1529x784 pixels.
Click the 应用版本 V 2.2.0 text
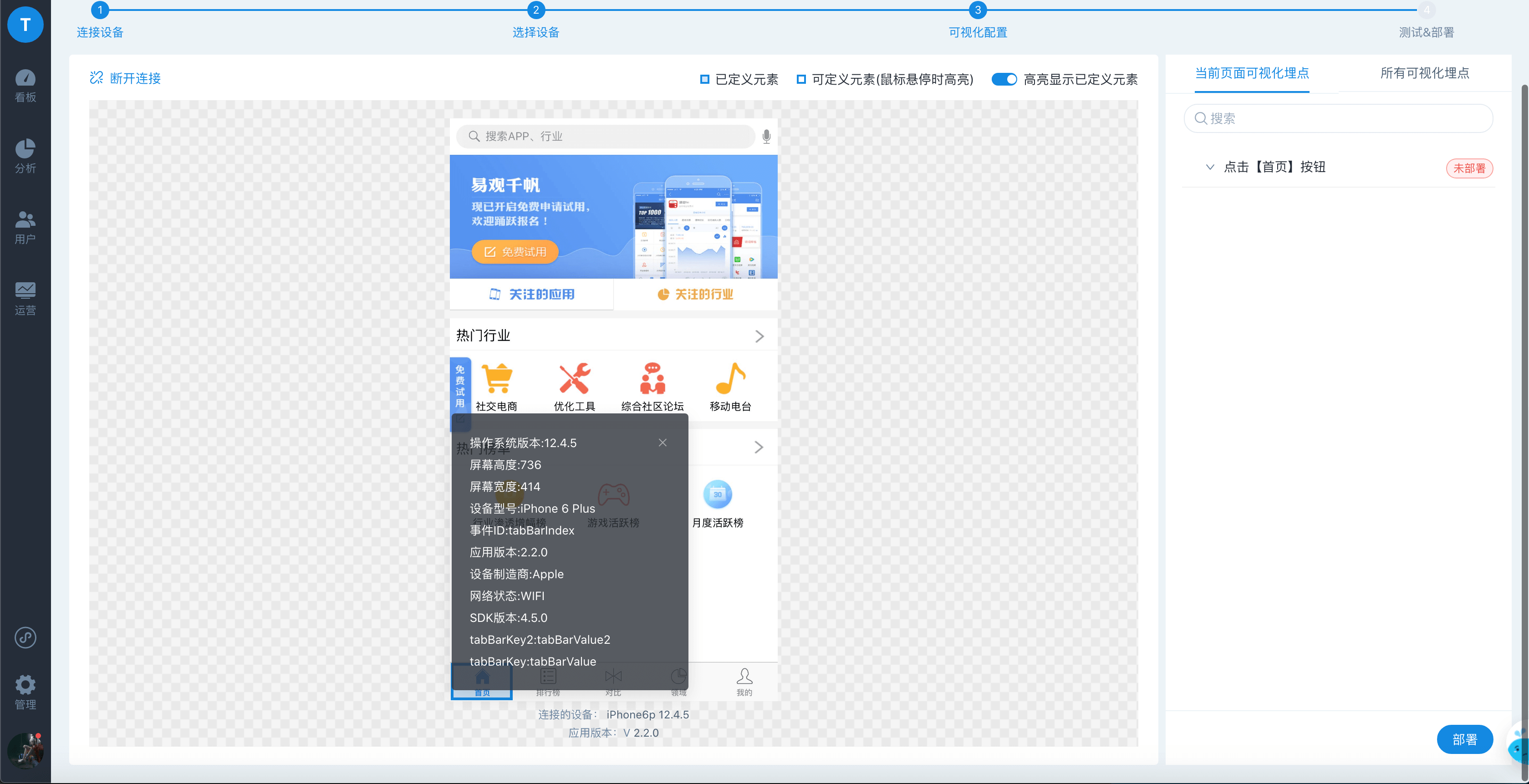(x=613, y=733)
